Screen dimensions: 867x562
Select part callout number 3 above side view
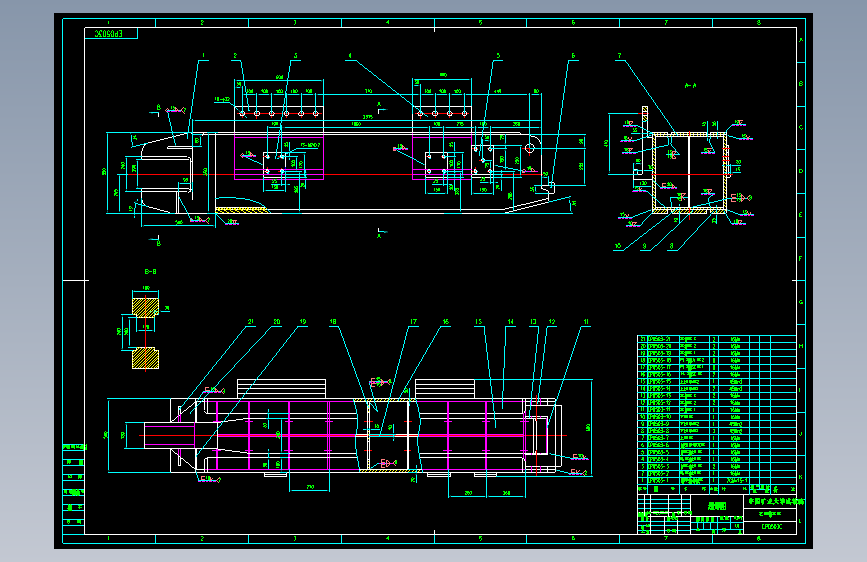tap(296, 56)
